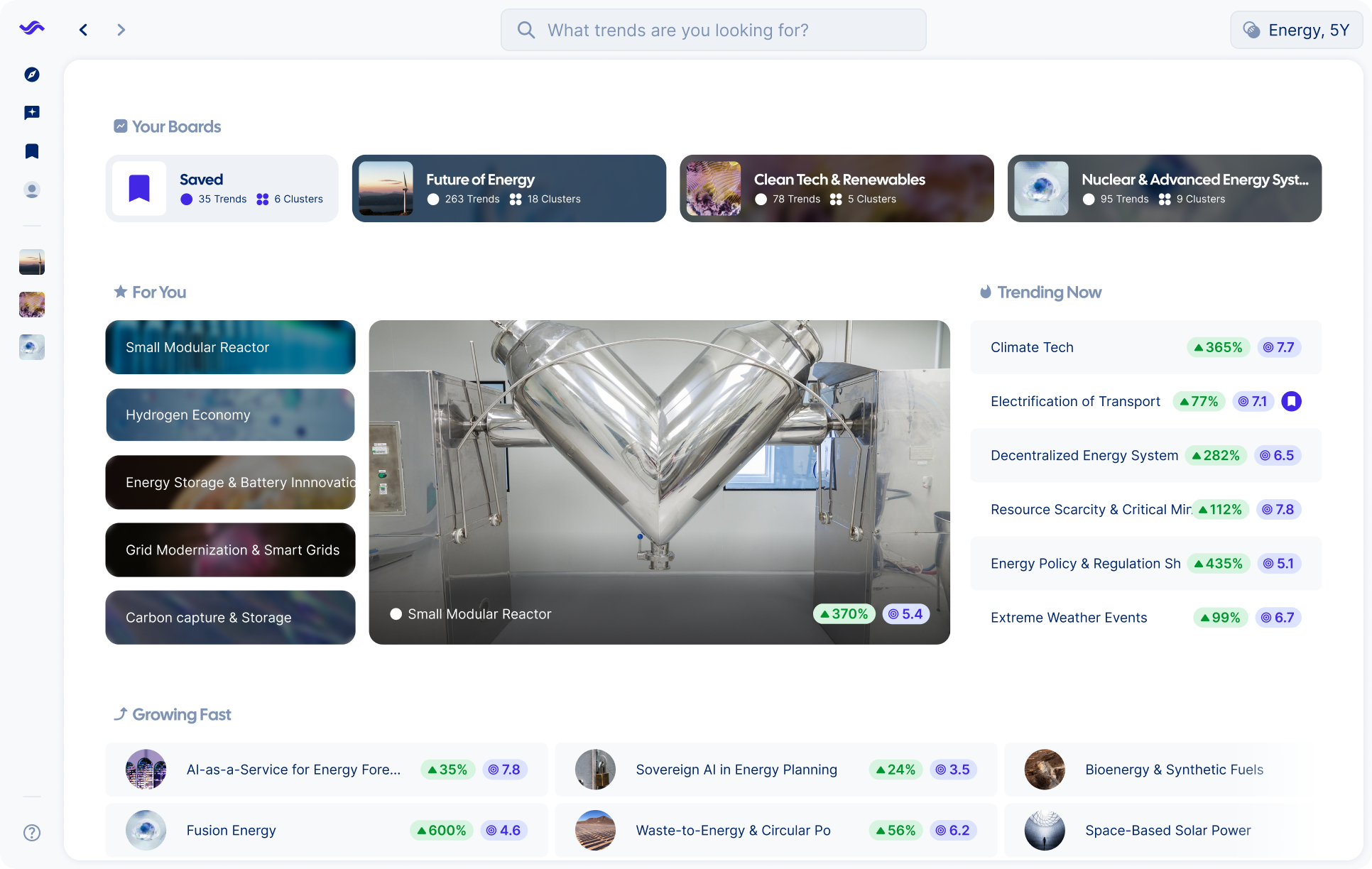This screenshot has height=869, width=1372.
Task: Open the Saved board card
Action: (x=222, y=189)
